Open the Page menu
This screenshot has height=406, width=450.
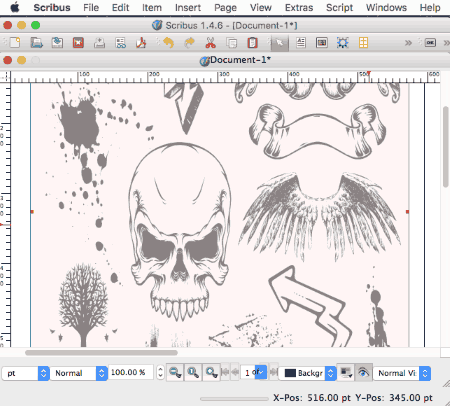coord(225,7)
